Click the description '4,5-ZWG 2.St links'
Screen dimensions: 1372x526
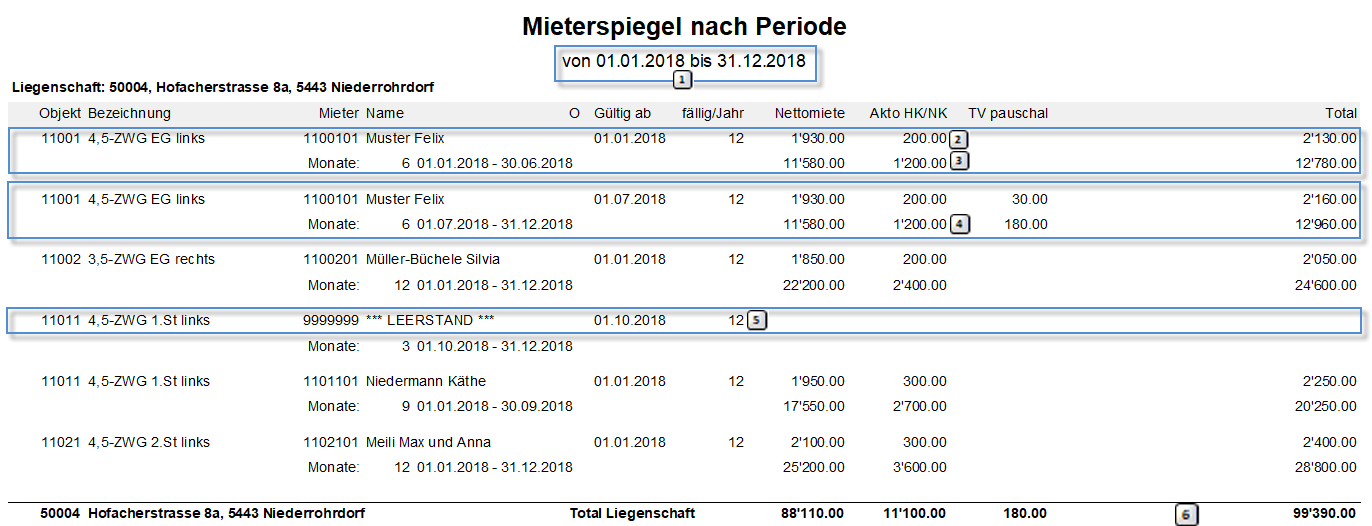coord(149,442)
